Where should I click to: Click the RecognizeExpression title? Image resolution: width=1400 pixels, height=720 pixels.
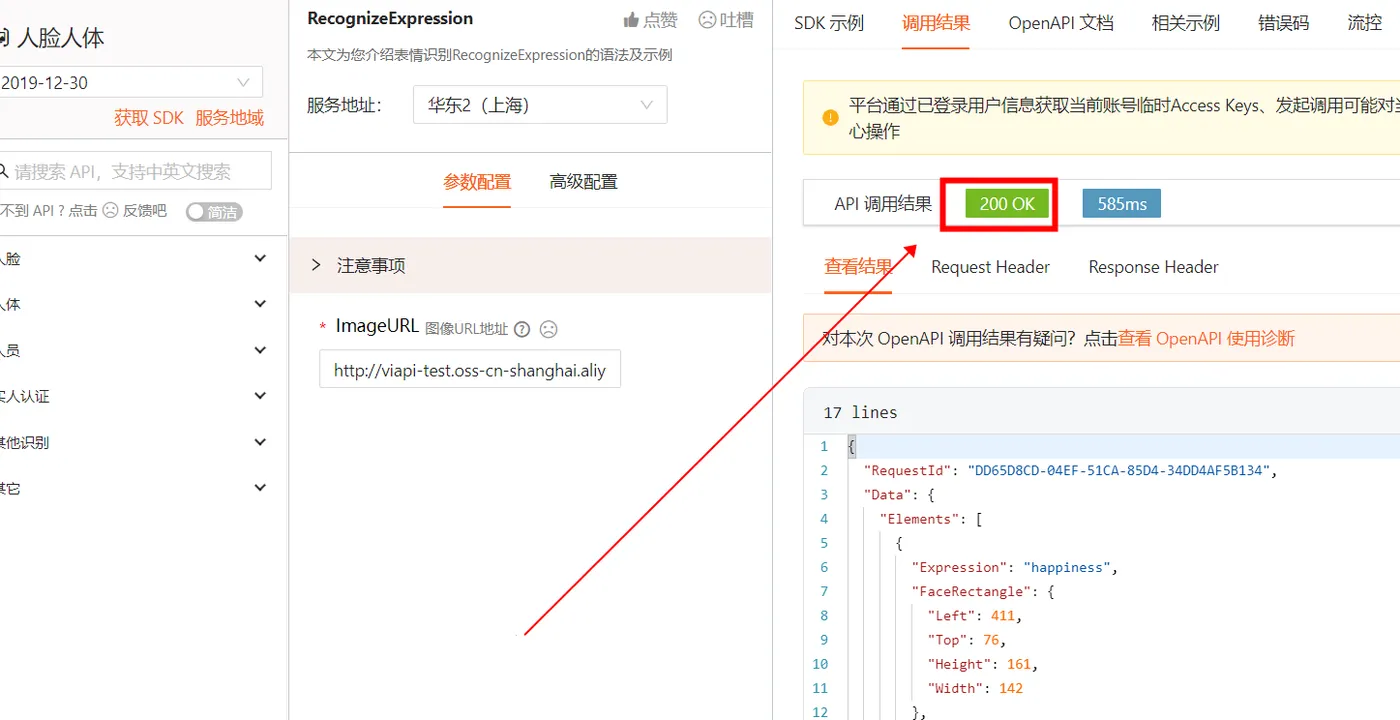pyautogui.click(x=390, y=18)
